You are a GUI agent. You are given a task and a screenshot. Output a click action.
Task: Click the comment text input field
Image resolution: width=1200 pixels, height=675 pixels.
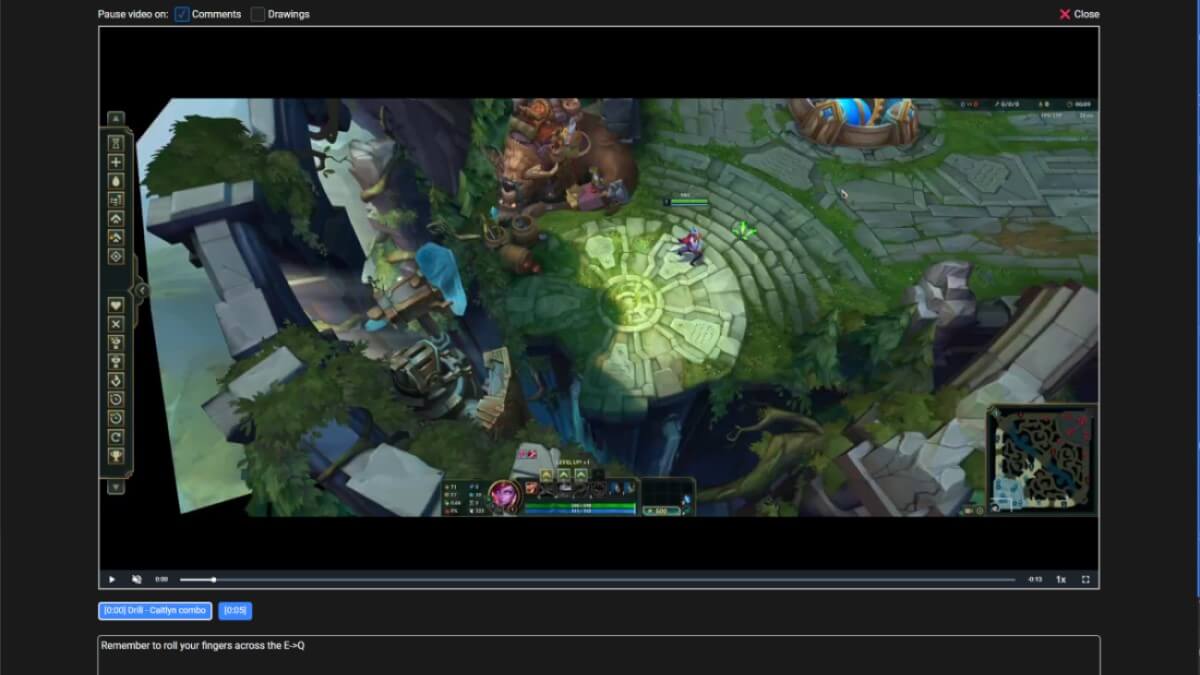coord(598,654)
